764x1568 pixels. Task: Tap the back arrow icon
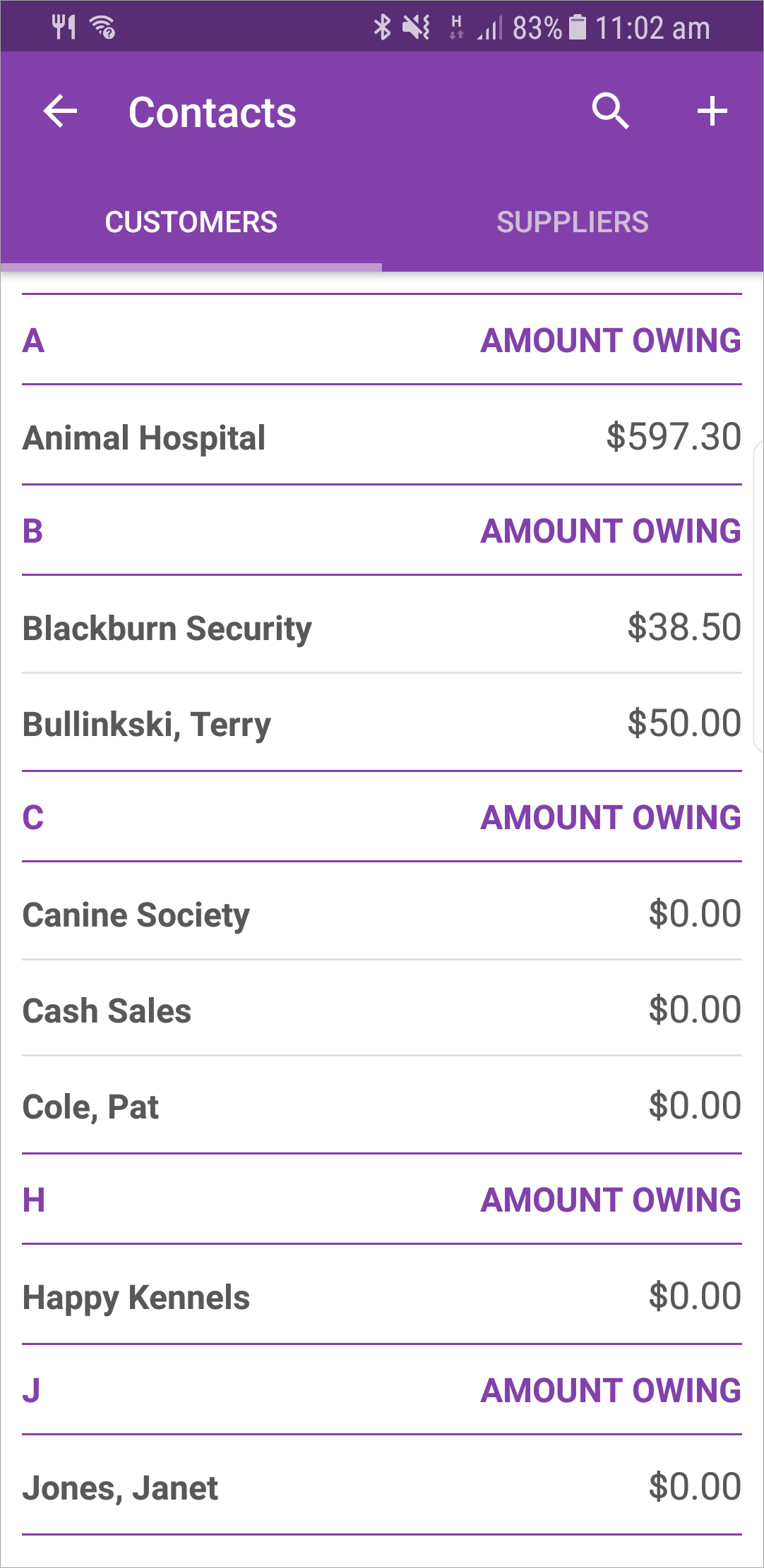pyautogui.click(x=60, y=111)
